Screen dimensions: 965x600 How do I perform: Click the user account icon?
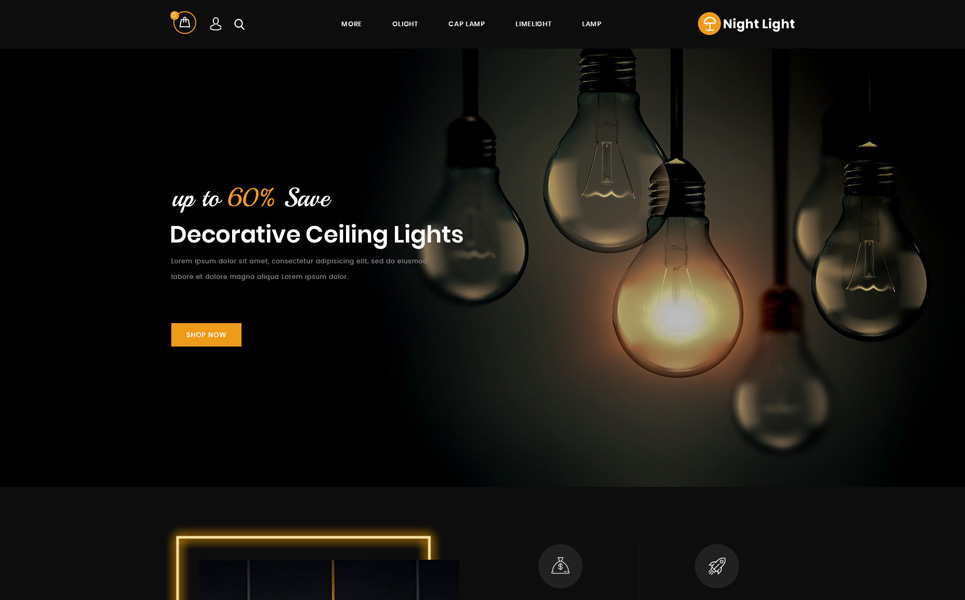pos(215,24)
